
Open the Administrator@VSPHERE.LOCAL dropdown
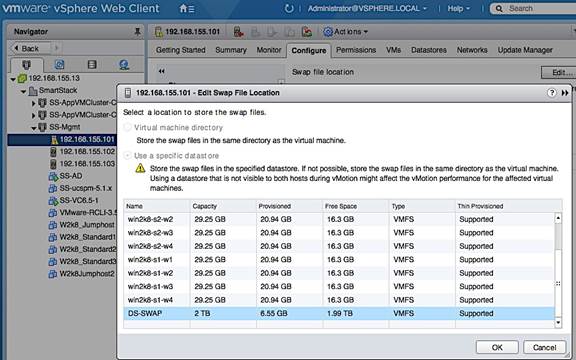tap(367, 8)
